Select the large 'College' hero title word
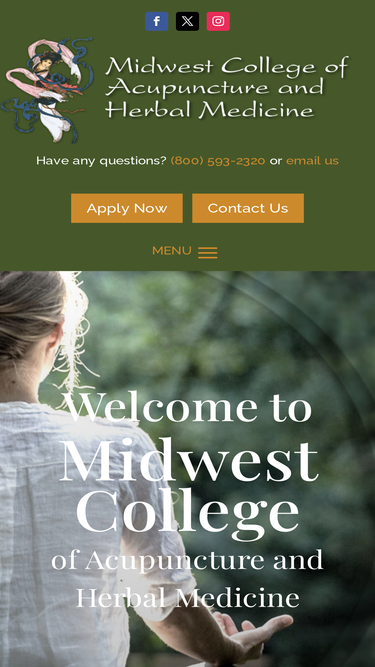 (187, 513)
